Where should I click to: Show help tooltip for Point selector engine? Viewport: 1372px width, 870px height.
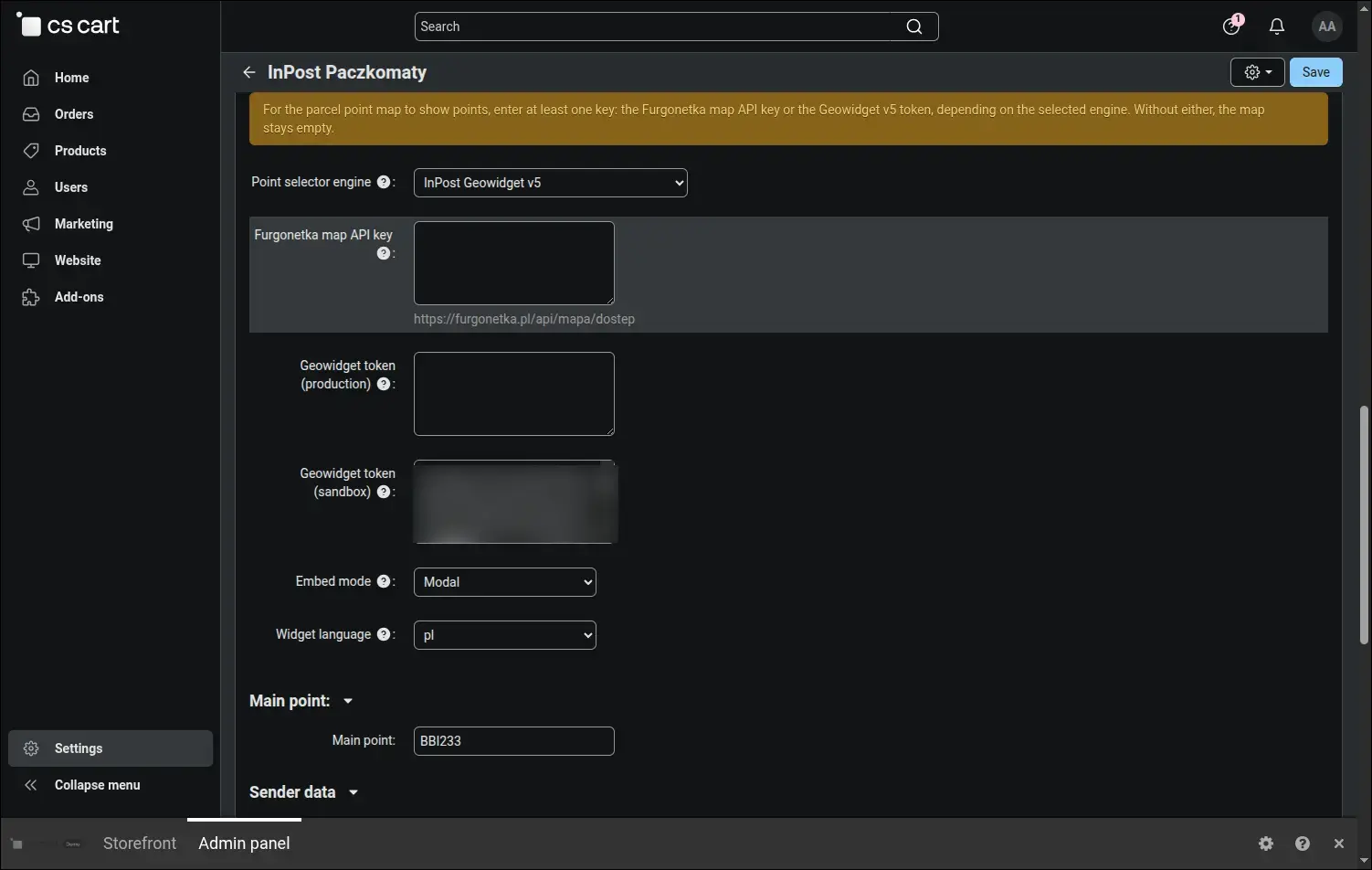pyautogui.click(x=384, y=182)
